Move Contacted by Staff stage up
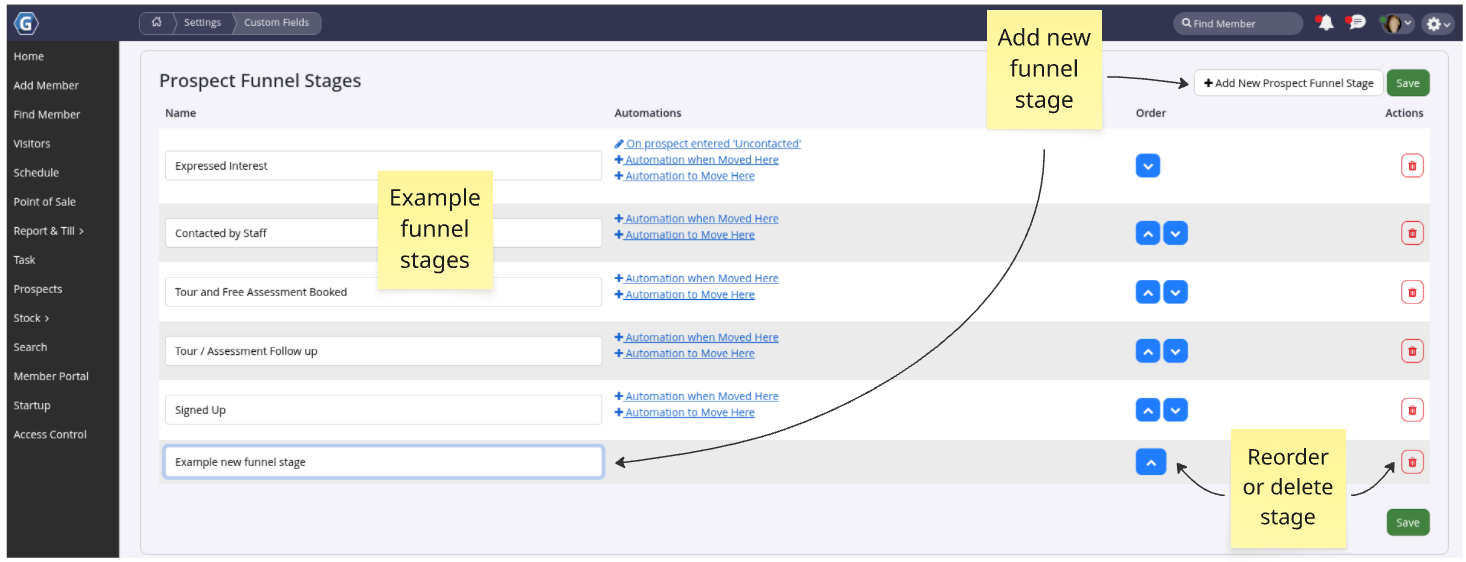 click(x=1149, y=233)
